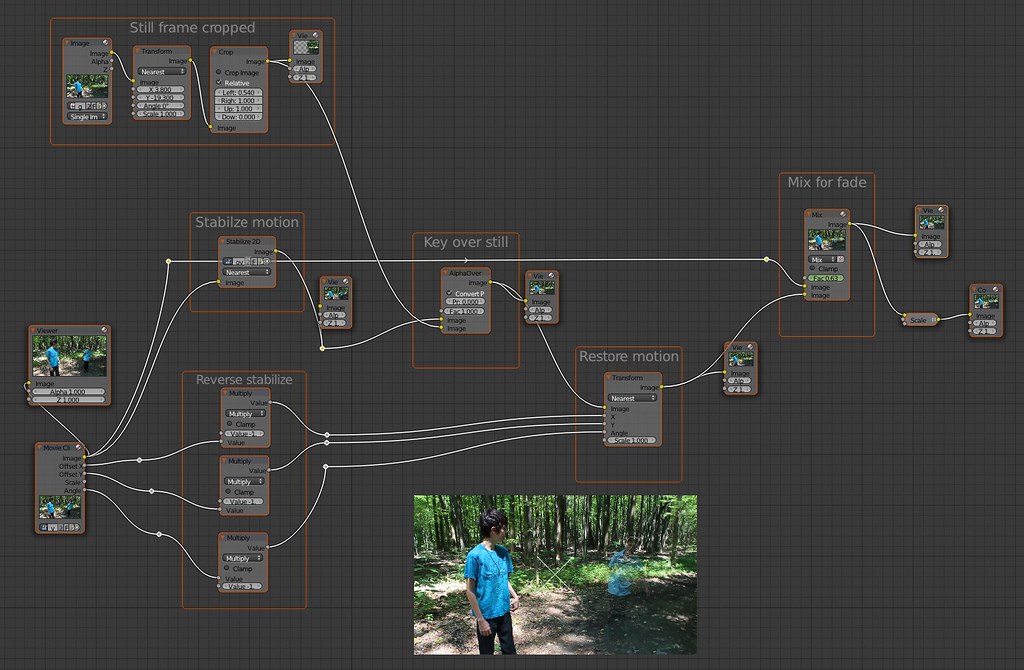Toggle preview sphere icon on Mix node
Image resolution: width=1024 pixels, height=670 pixels.
tap(844, 214)
